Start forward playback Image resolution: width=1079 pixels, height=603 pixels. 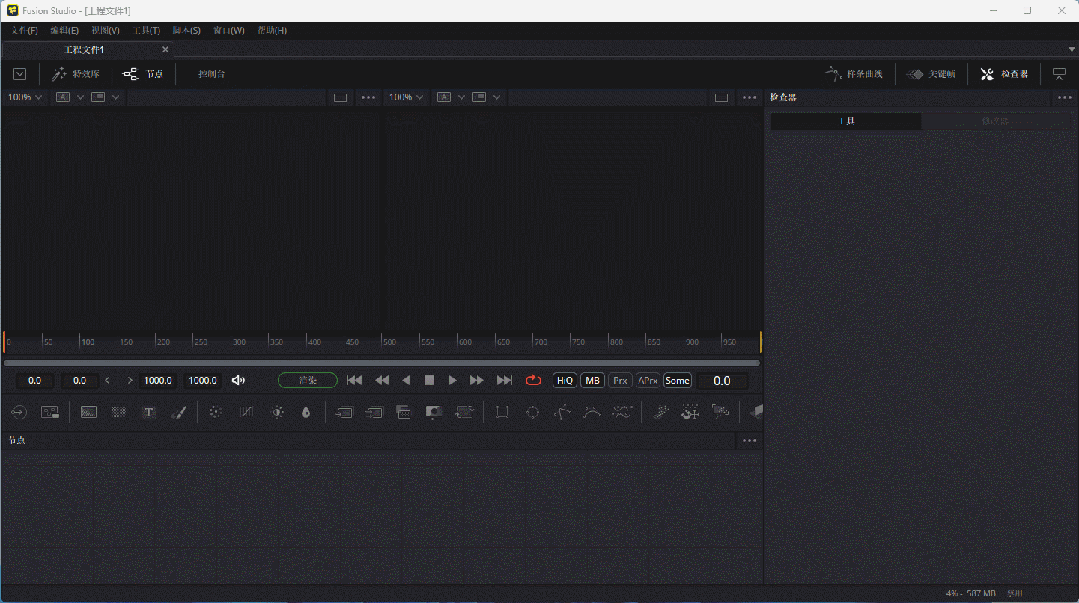pyautogui.click(x=452, y=380)
